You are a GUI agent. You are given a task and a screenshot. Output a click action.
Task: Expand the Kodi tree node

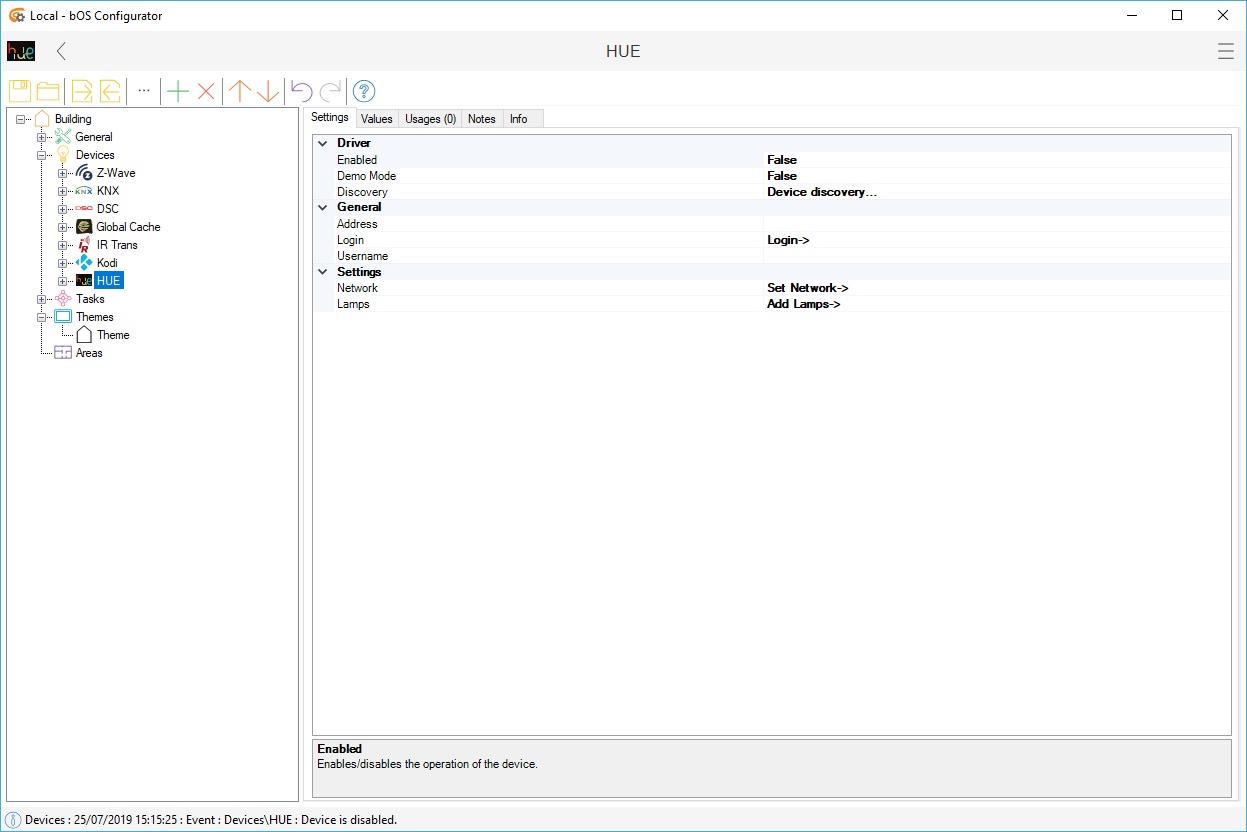(63, 264)
